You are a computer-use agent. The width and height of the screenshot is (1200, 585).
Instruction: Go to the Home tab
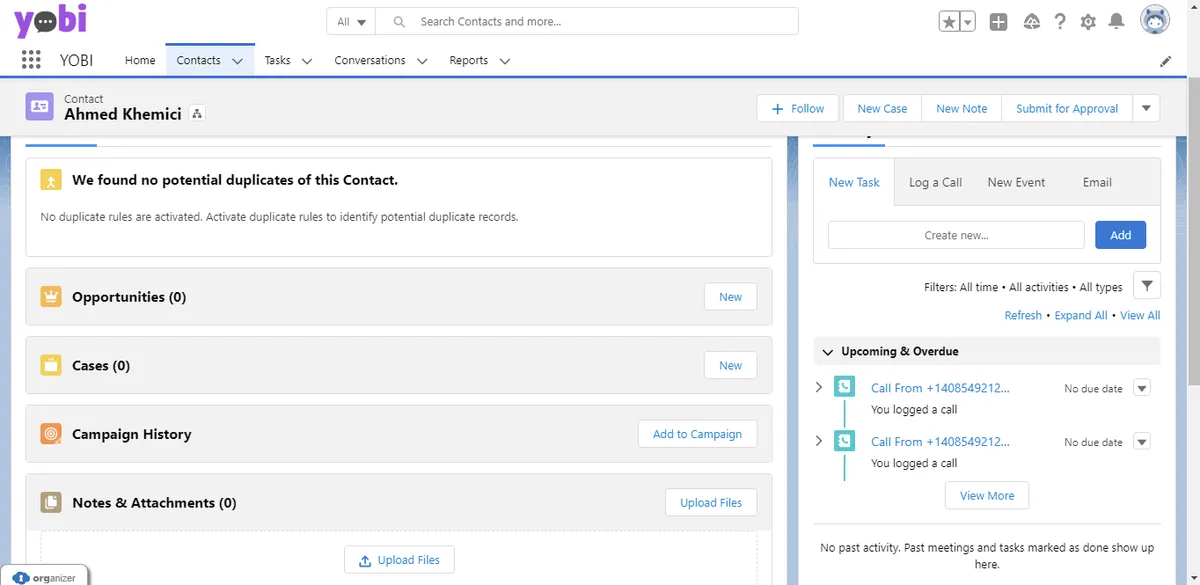[140, 60]
